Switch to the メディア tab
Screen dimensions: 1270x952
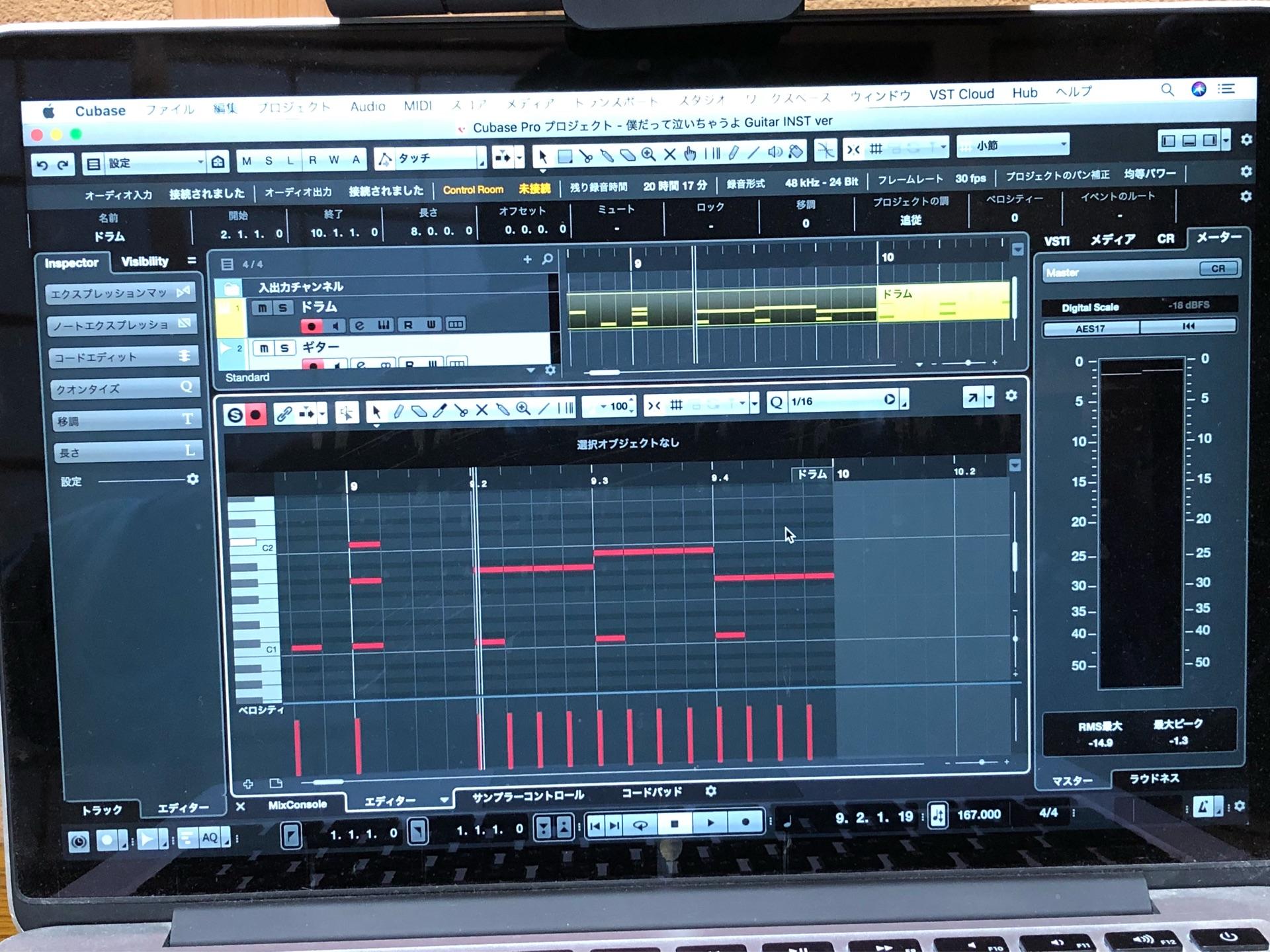click(1113, 239)
